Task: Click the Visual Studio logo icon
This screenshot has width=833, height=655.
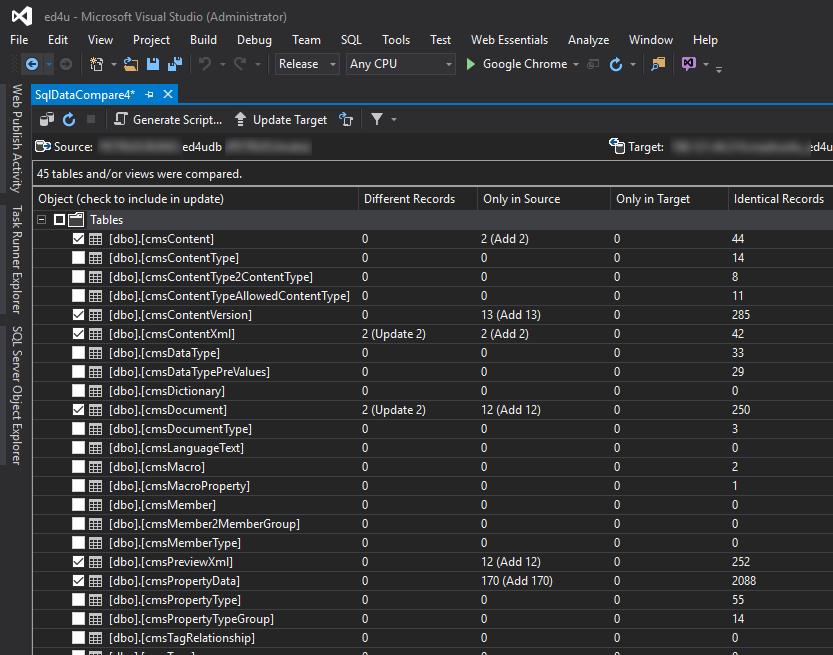Action: click(x=22, y=16)
